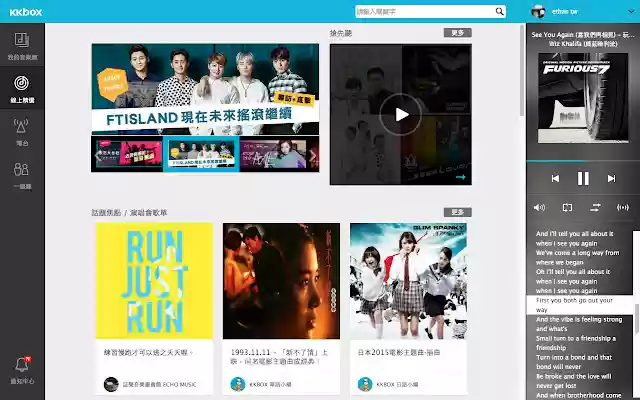The height and width of the screenshot is (400, 640).
Task: Select the highlighted FTISLAND banner thumbnail
Action: coord(201,154)
